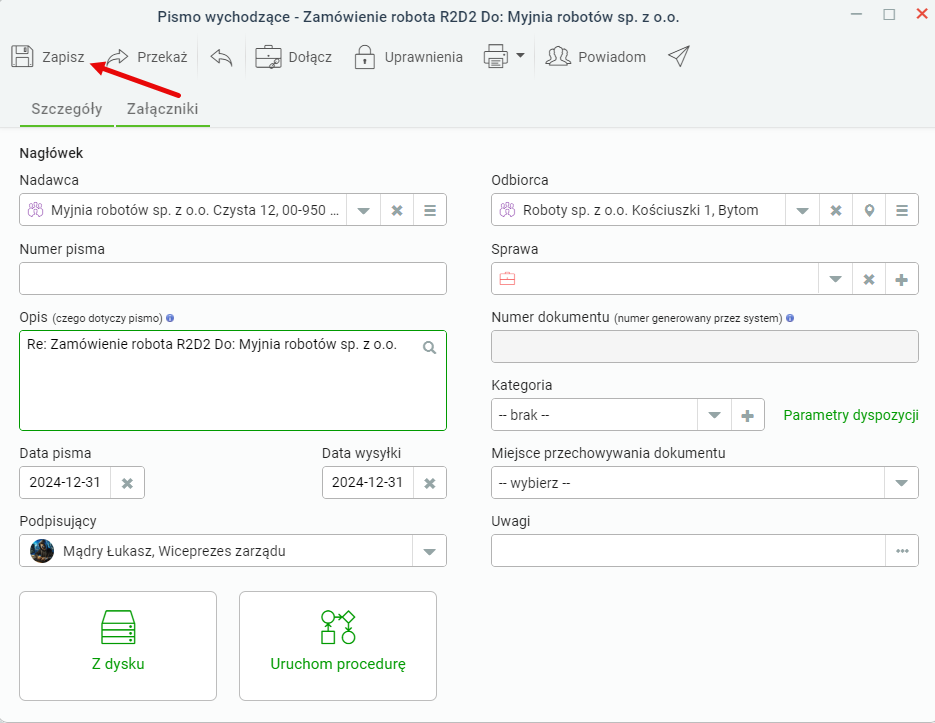Click the Przekaż forward button
Viewport: 935px width, 723px height.
[147, 57]
